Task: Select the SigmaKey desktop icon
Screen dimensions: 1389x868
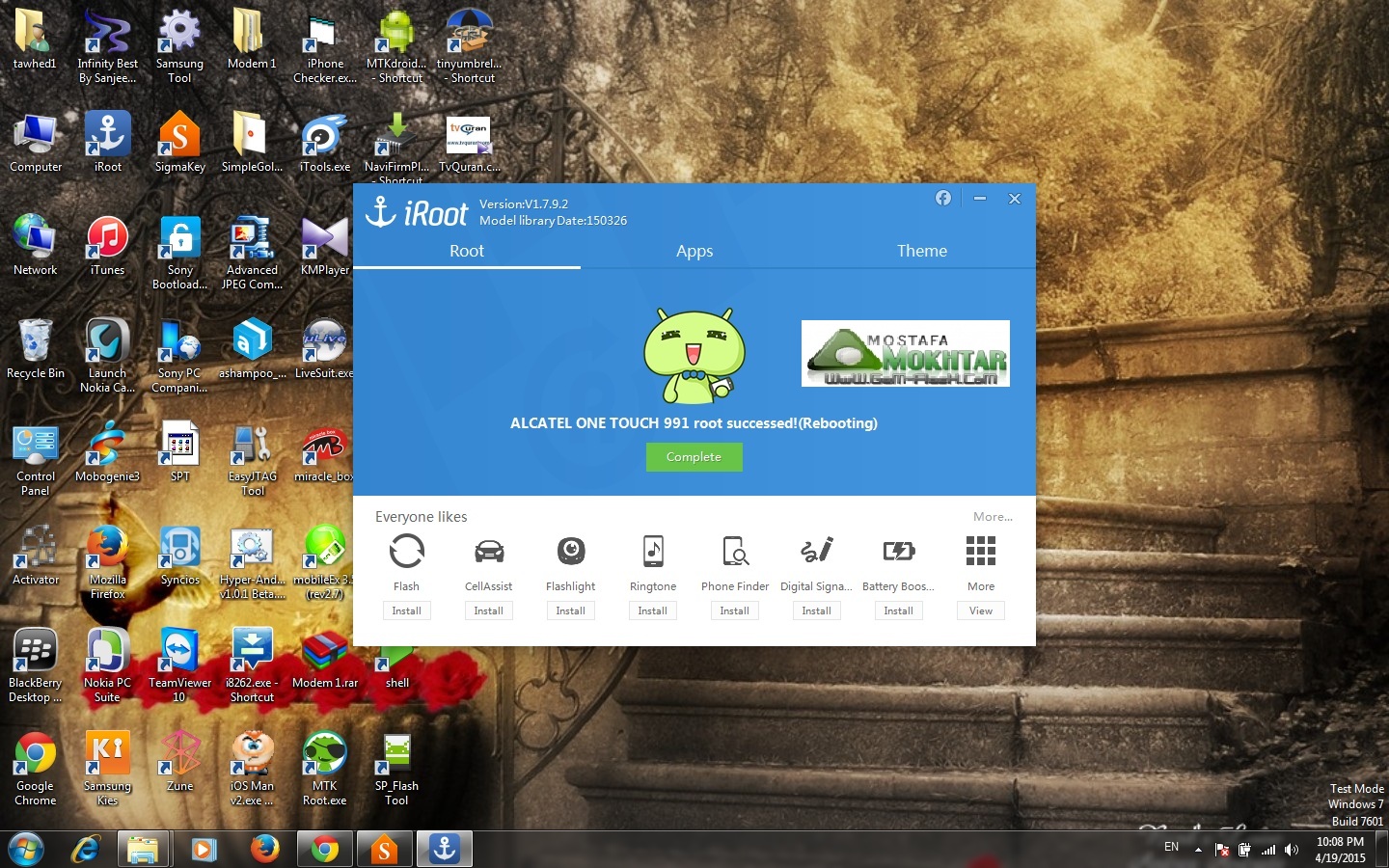Action: point(179,142)
